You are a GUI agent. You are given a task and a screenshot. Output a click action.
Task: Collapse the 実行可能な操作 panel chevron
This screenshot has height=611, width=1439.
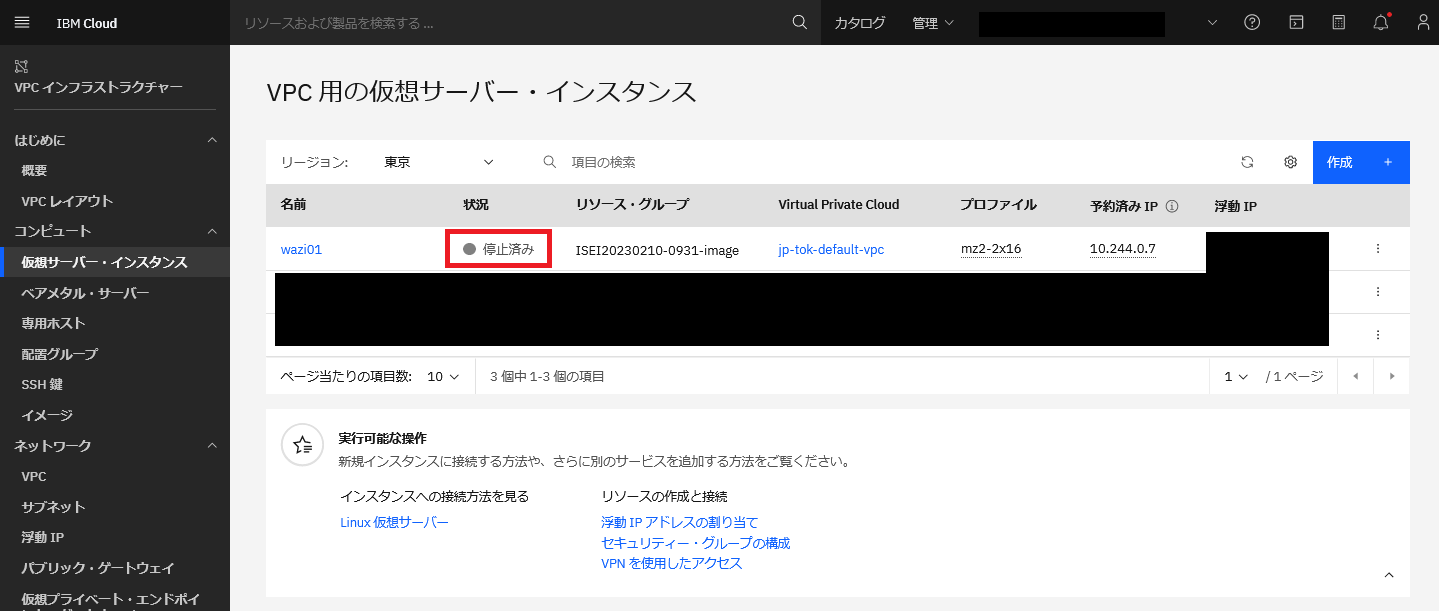[x=1389, y=575]
